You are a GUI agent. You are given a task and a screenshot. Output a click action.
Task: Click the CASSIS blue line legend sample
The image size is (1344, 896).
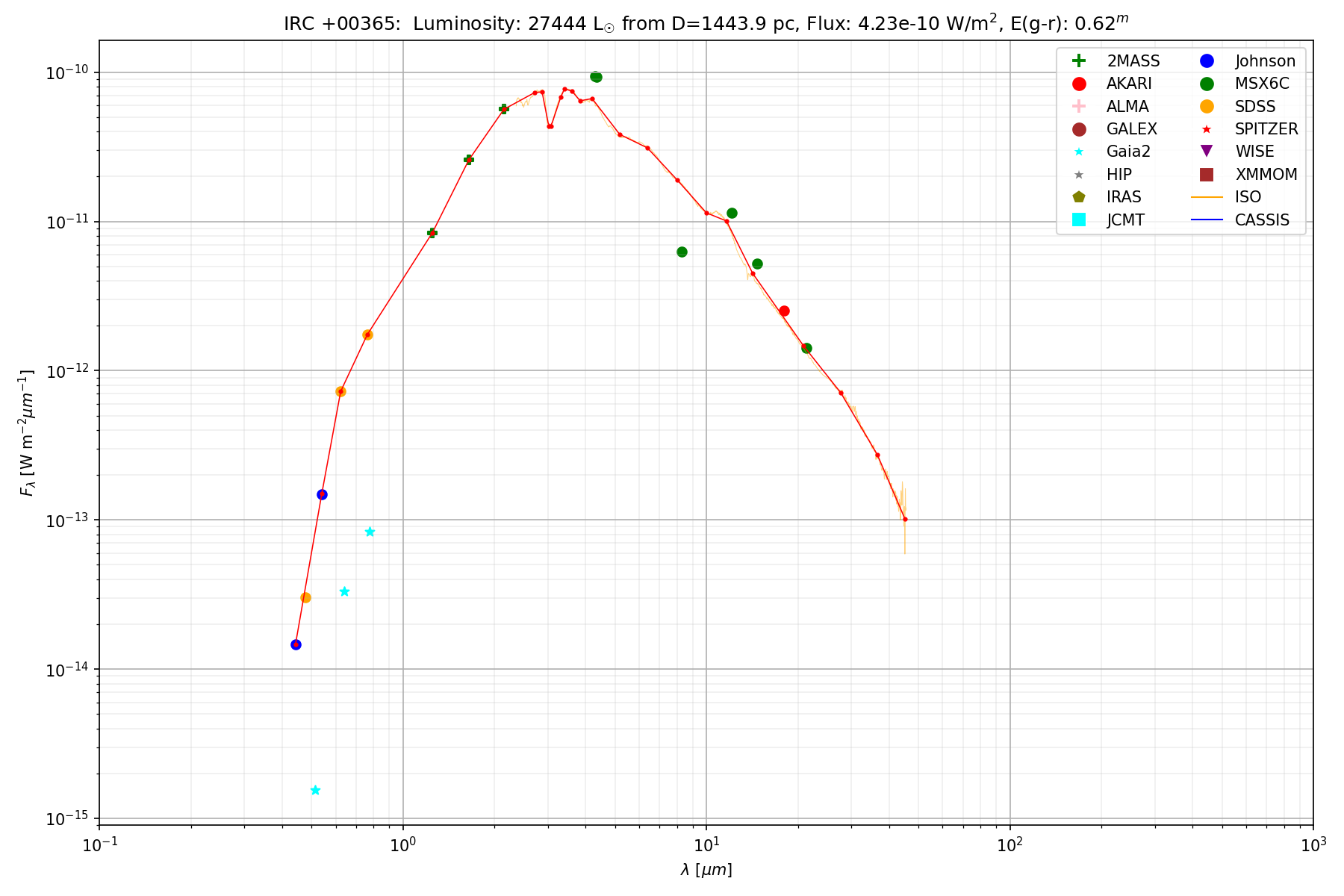pyautogui.click(x=1206, y=220)
